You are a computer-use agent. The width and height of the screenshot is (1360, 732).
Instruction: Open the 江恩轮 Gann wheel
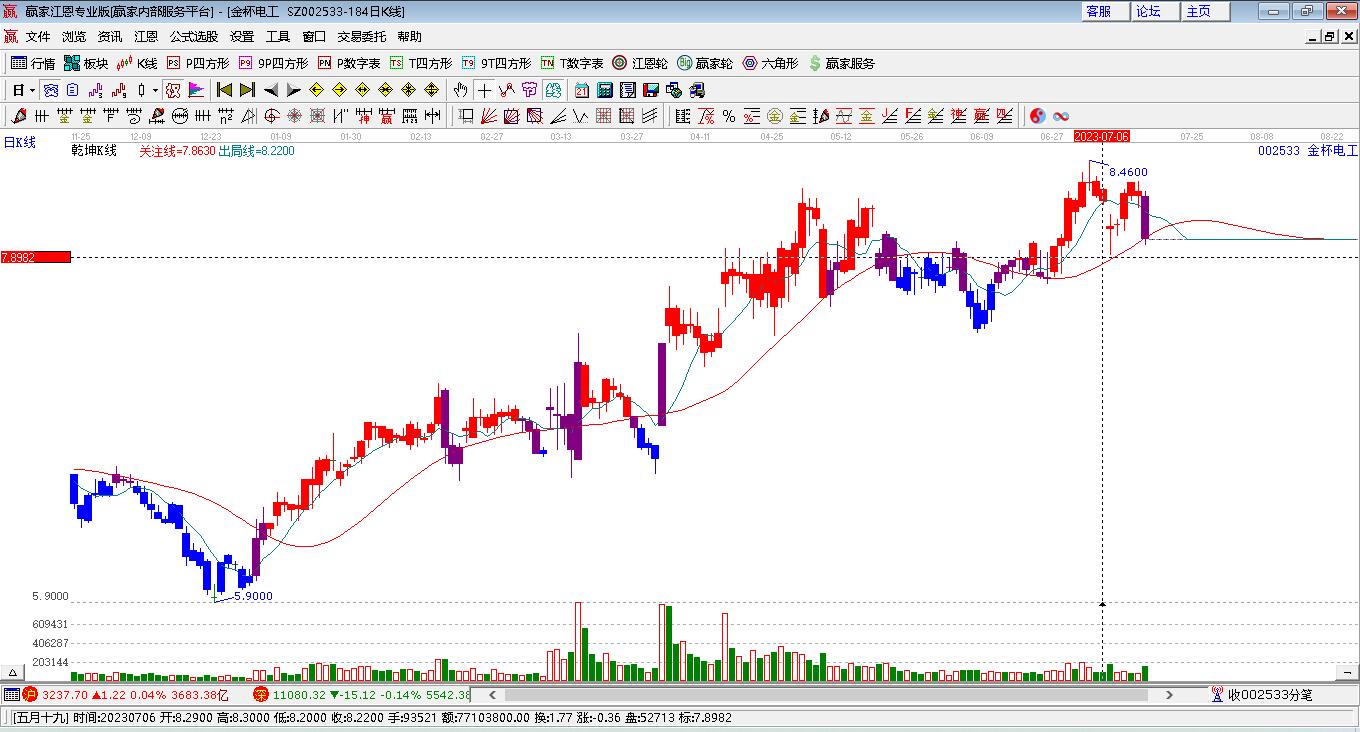640,63
